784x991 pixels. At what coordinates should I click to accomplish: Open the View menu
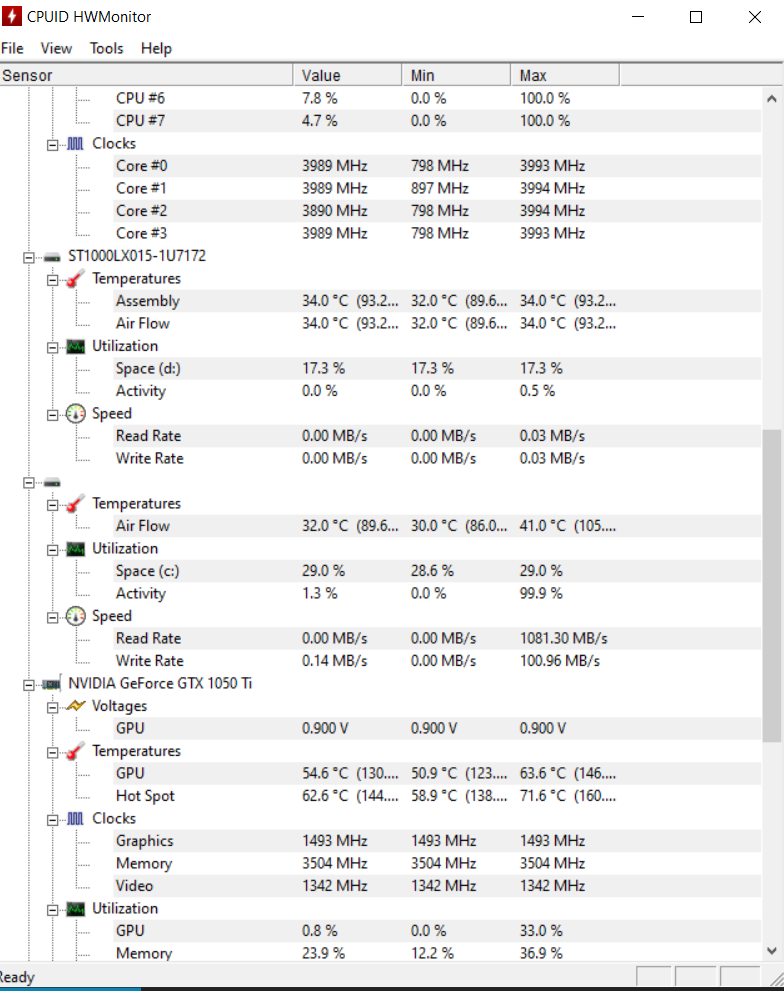[56, 49]
